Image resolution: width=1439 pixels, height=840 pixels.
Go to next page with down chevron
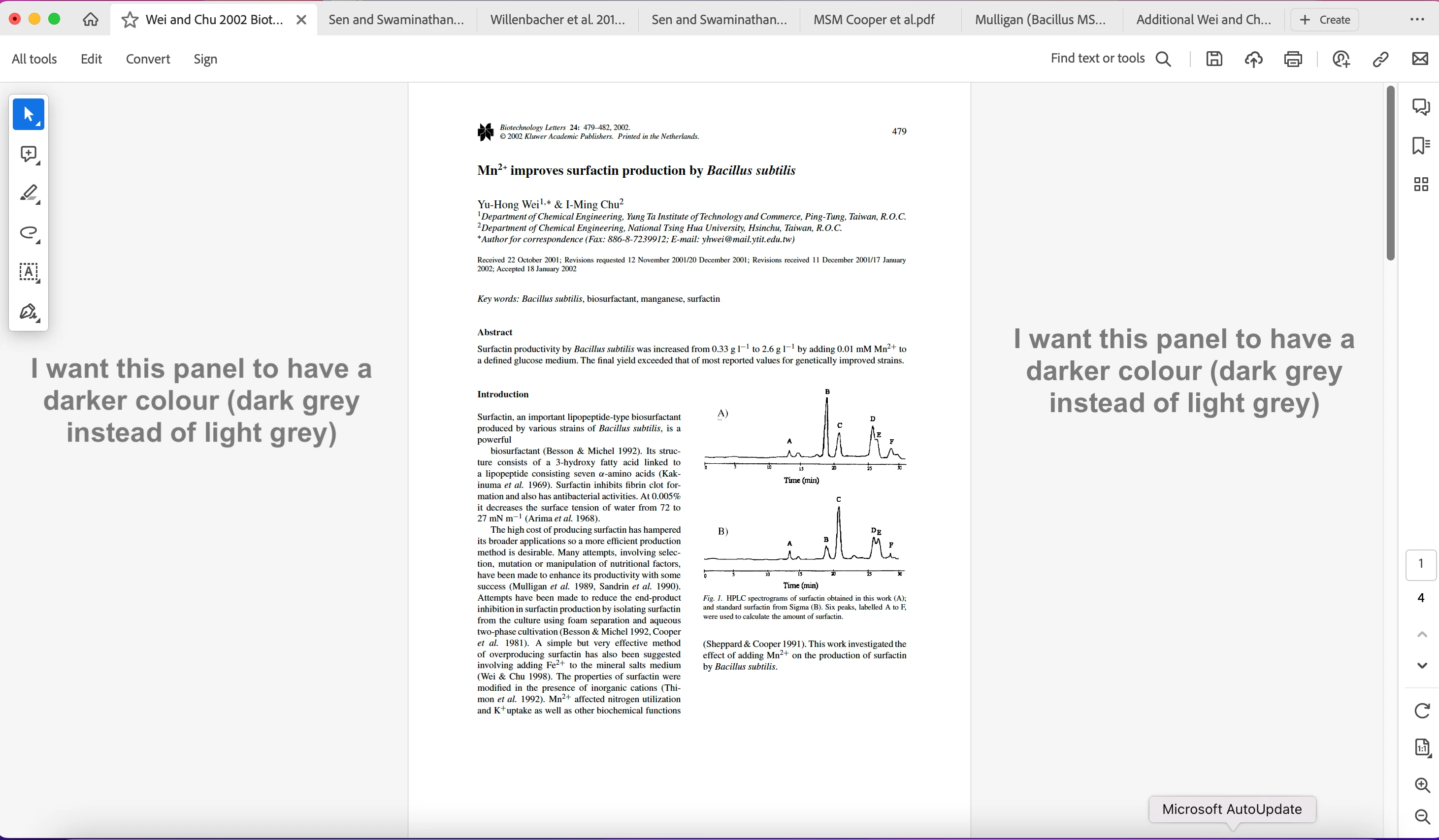point(1421,666)
